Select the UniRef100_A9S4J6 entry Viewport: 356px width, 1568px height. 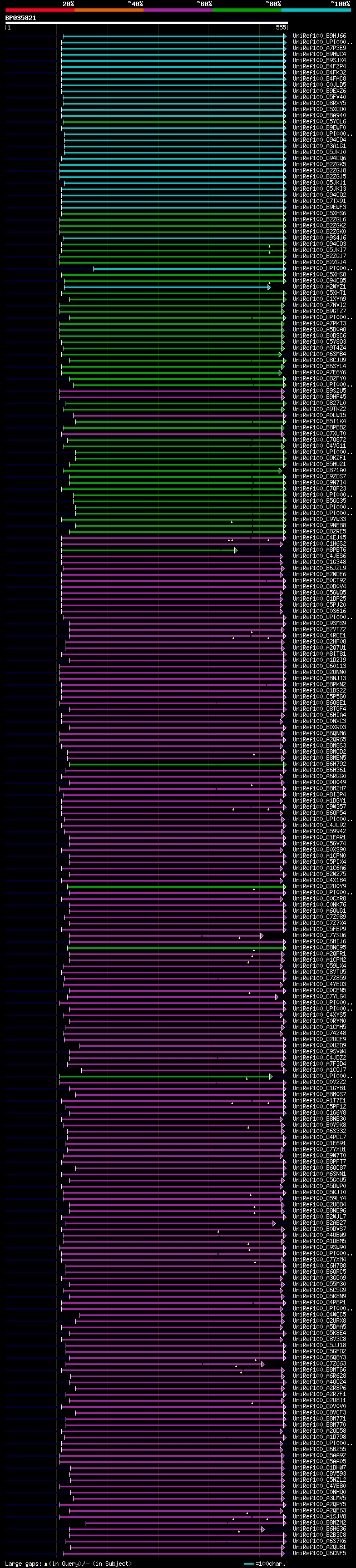tap(319, 238)
